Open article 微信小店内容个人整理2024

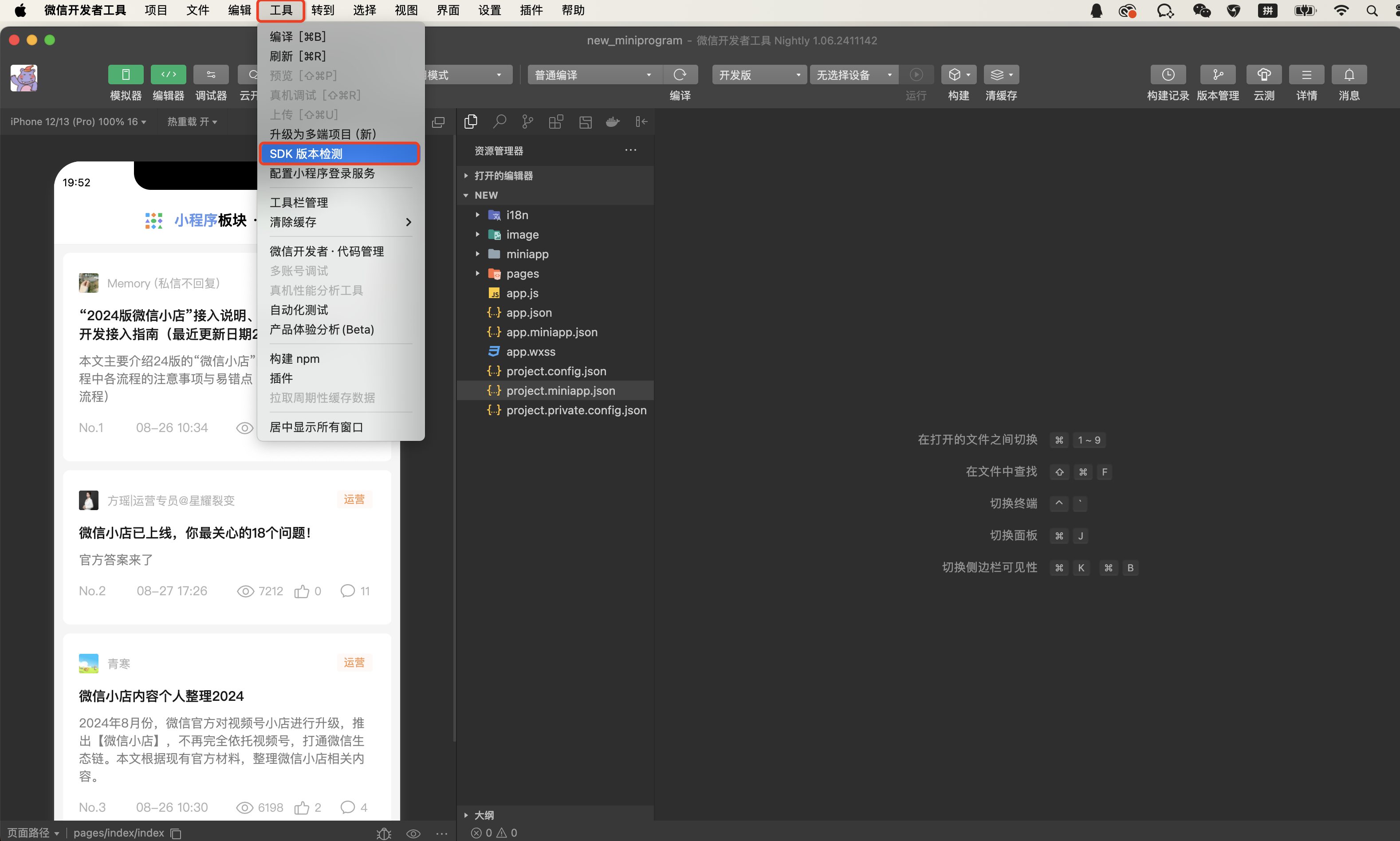coord(161,696)
